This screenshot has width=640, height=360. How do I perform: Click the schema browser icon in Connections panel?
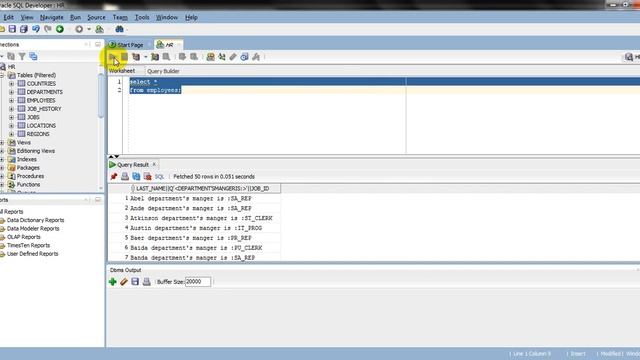pos(33,56)
